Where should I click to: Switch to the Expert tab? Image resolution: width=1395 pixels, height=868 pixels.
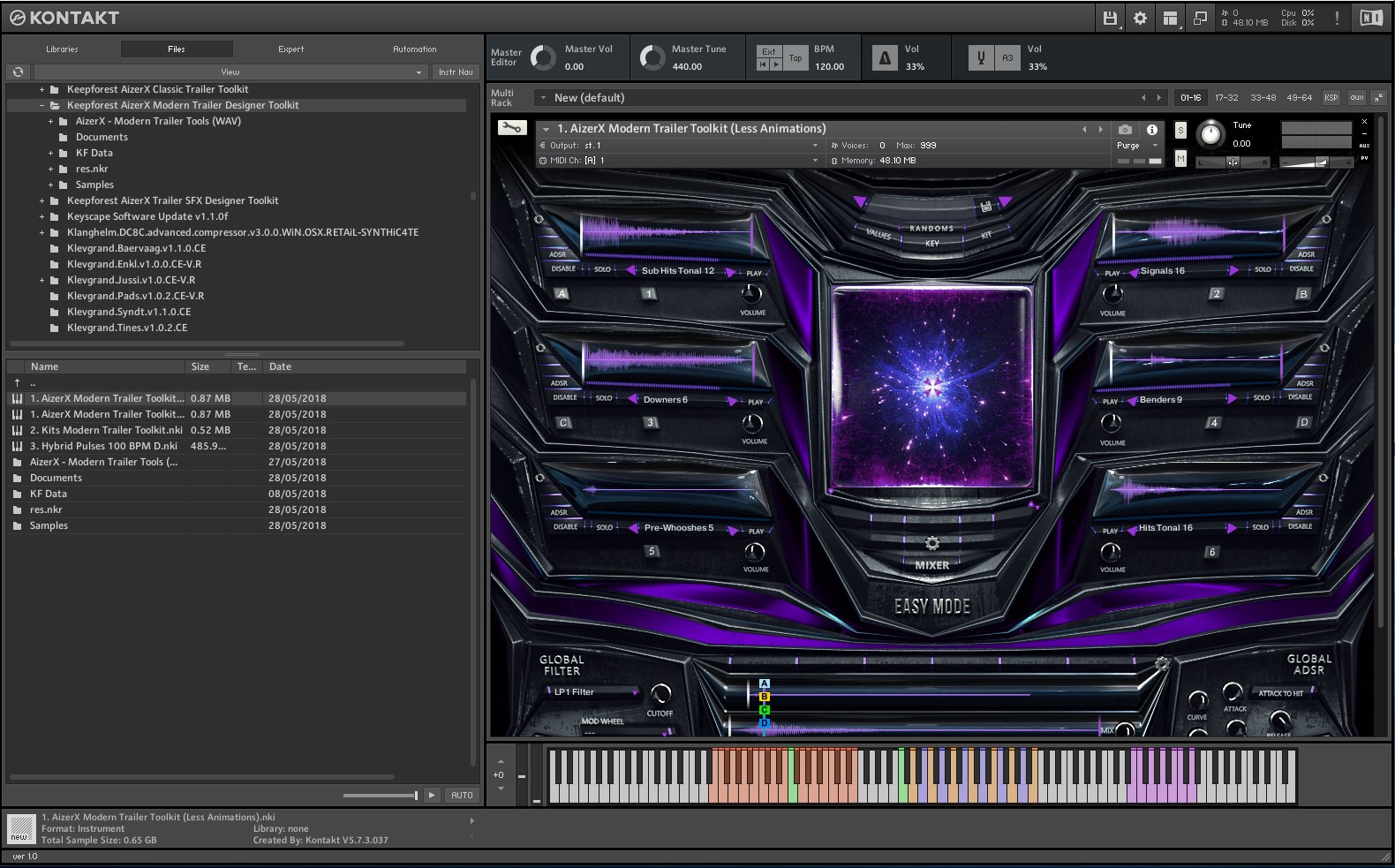tap(290, 49)
